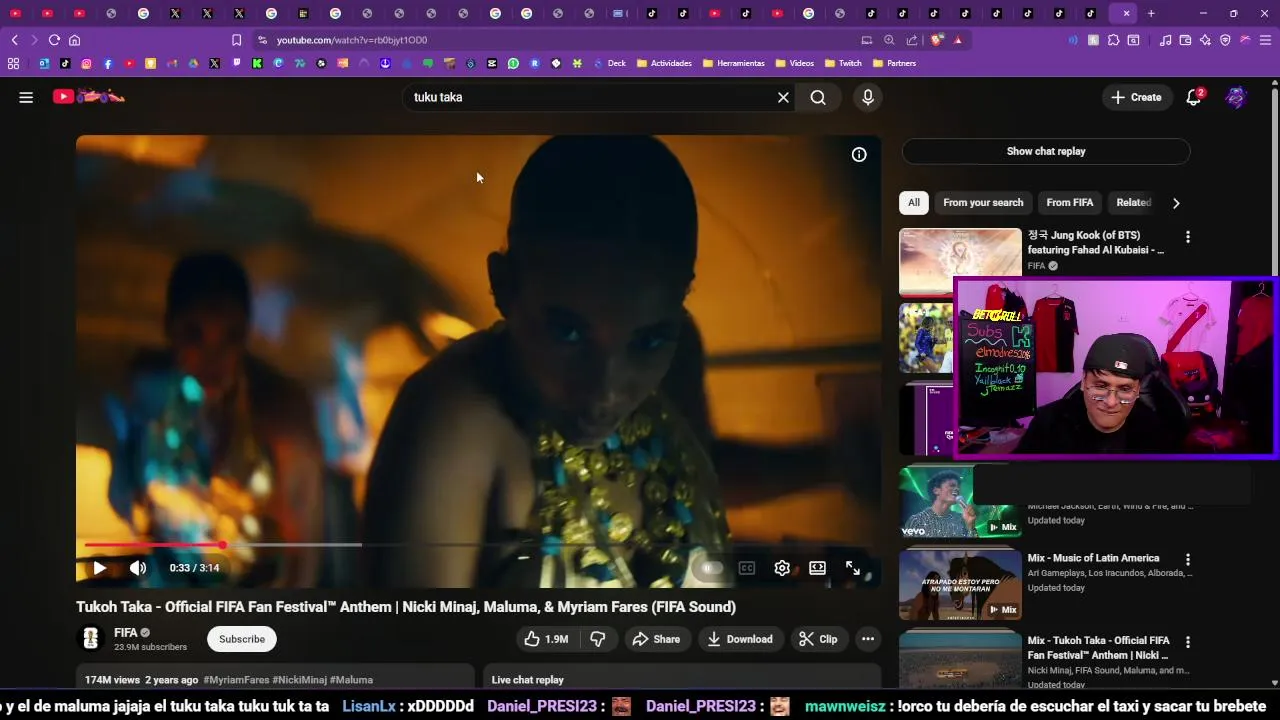
Task: Open Brave Shields lion icon
Action: [936, 40]
